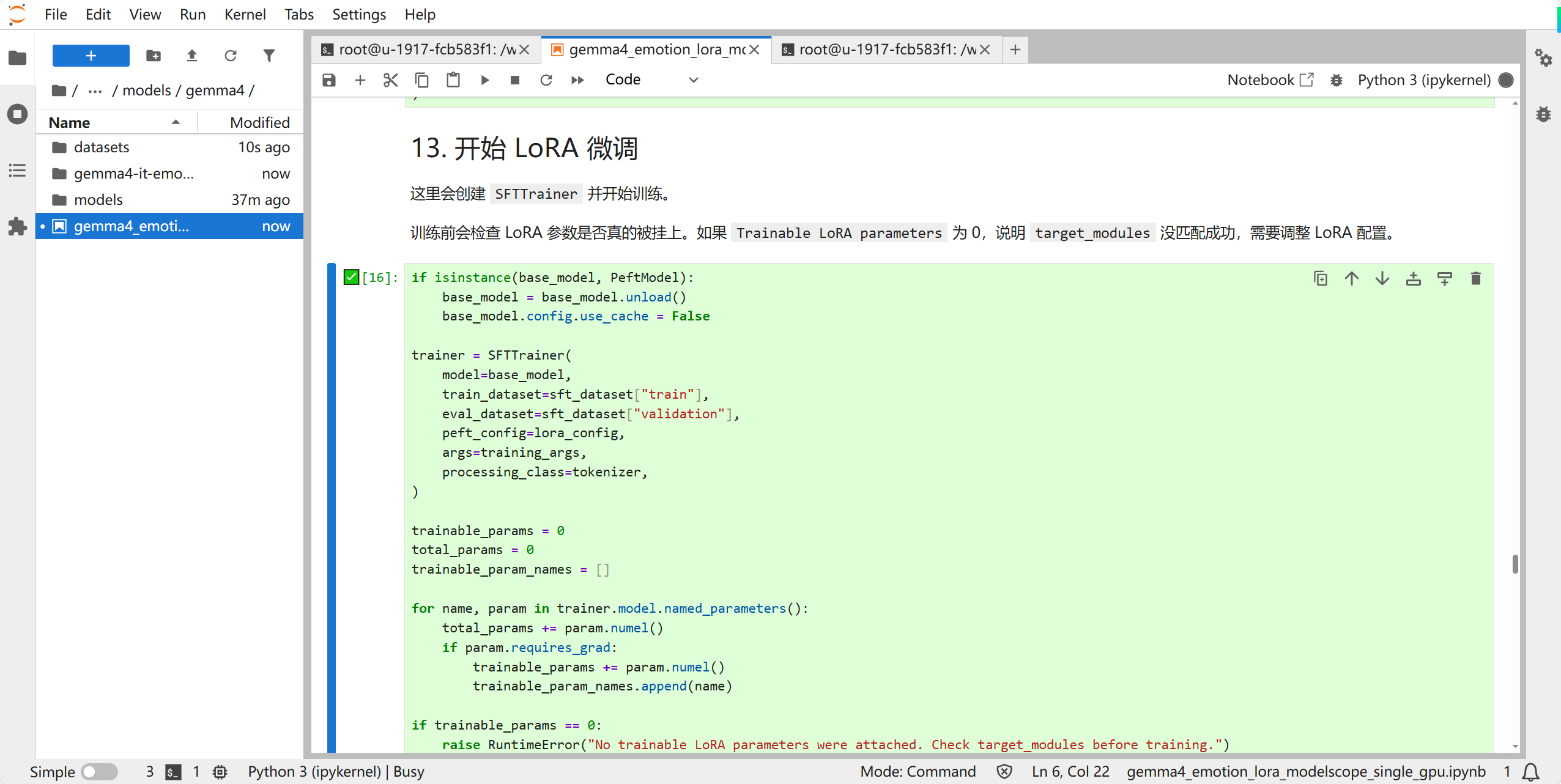
Task: Move cell 16 up
Action: [x=1352, y=279]
